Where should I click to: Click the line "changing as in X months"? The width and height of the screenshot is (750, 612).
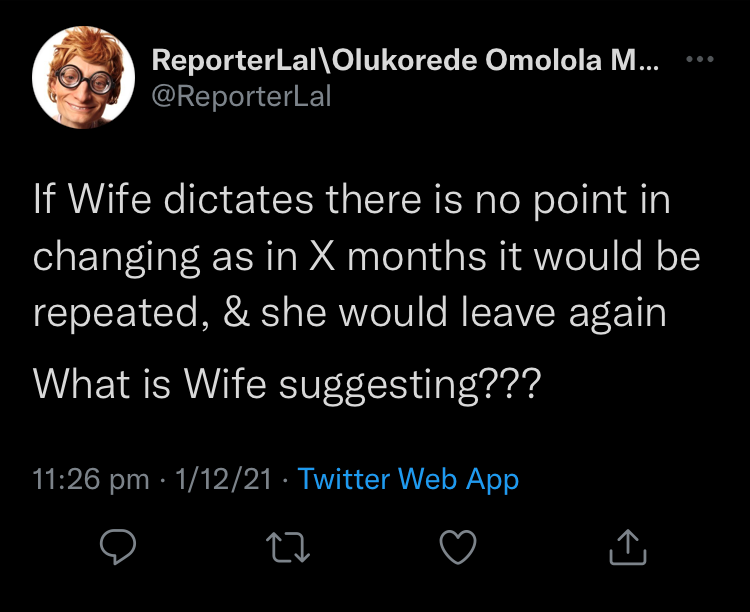tap(366, 256)
